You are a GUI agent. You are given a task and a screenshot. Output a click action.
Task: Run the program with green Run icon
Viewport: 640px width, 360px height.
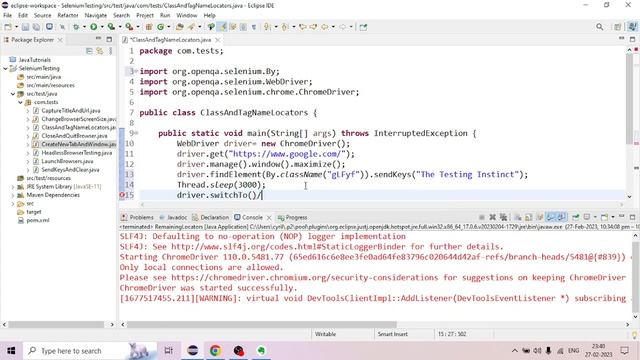coord(93,27)
